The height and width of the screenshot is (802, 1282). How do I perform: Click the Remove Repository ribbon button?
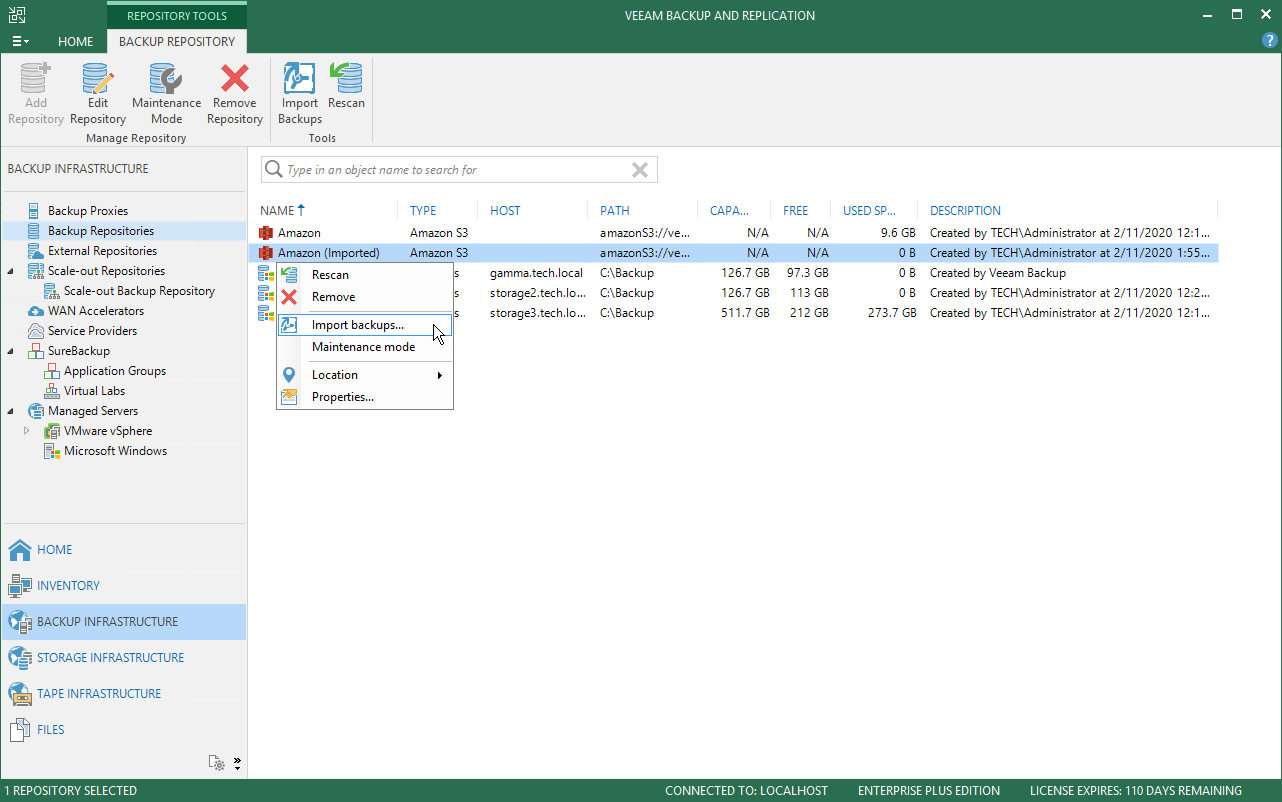pos(235,94)
